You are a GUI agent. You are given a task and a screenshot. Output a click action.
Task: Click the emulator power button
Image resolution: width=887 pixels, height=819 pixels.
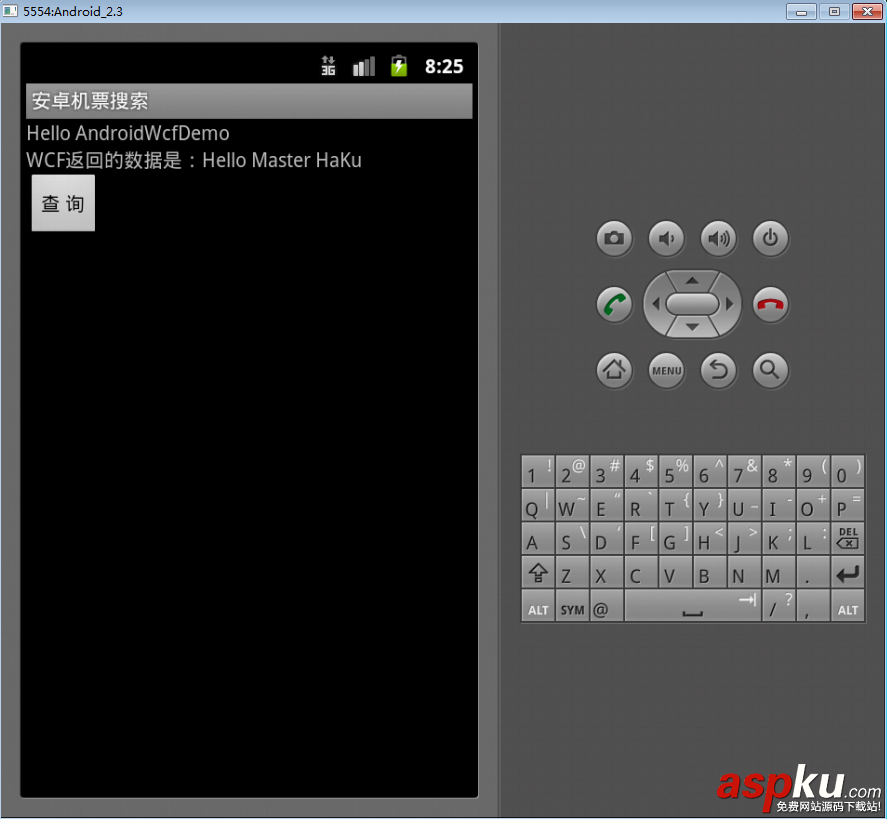click(x=770, y=238)
